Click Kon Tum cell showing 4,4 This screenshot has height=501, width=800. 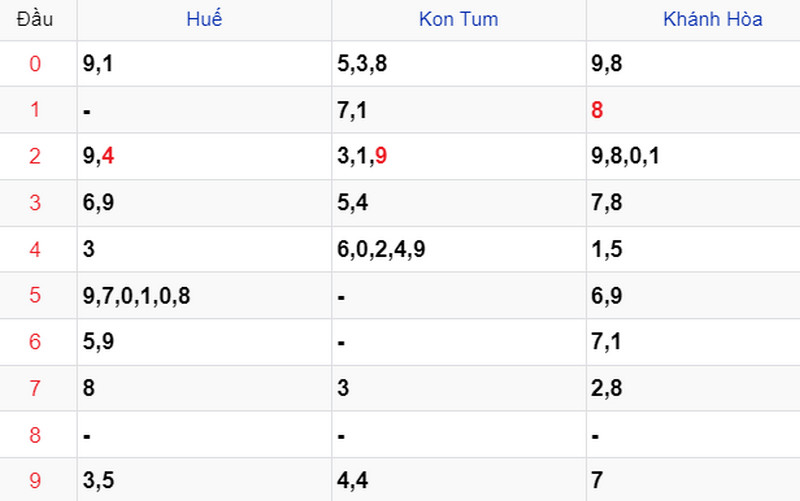tap(459, 480)
